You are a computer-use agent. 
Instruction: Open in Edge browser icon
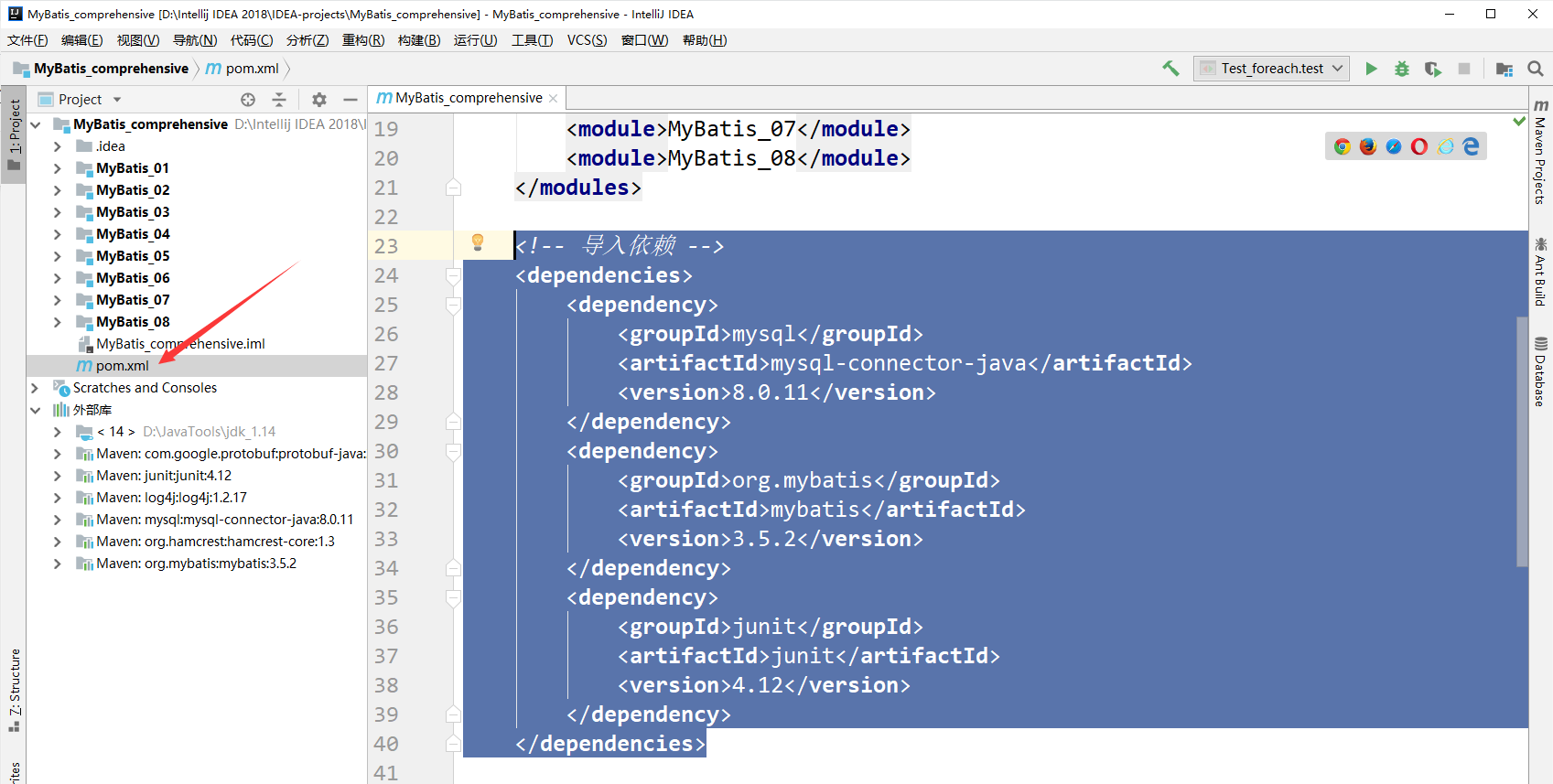1471,146
